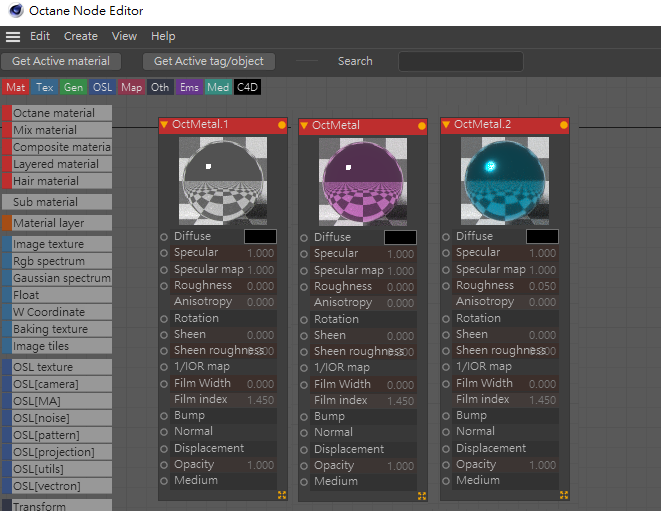
Task: Click OctMetal.1 Displacement input port
Action: pos(164,449)
